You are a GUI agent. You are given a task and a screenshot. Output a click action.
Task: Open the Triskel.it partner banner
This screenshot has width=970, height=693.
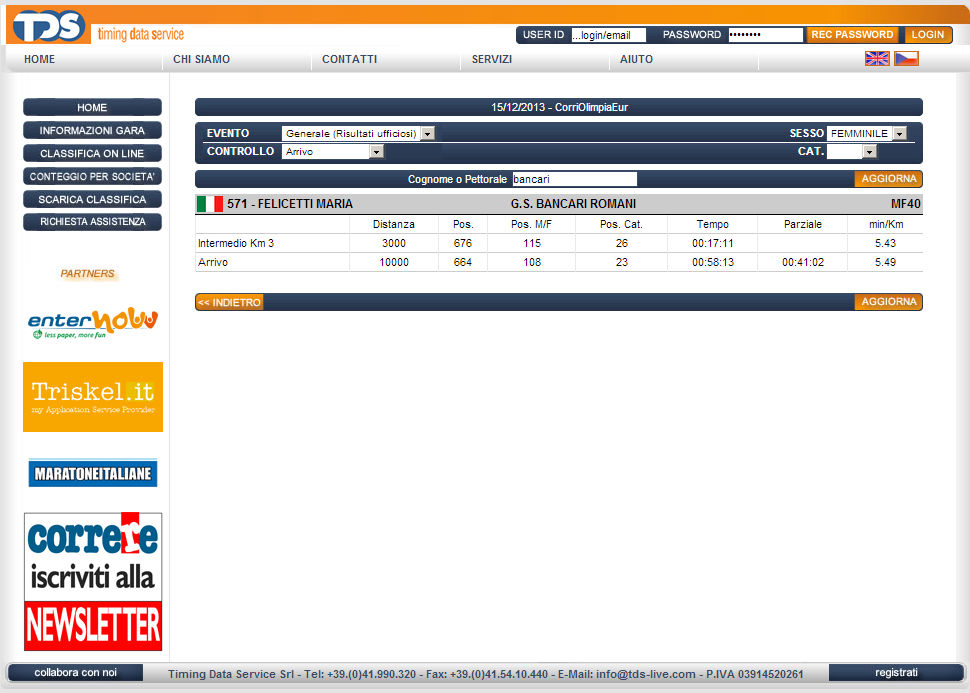[x=93, y=397]
